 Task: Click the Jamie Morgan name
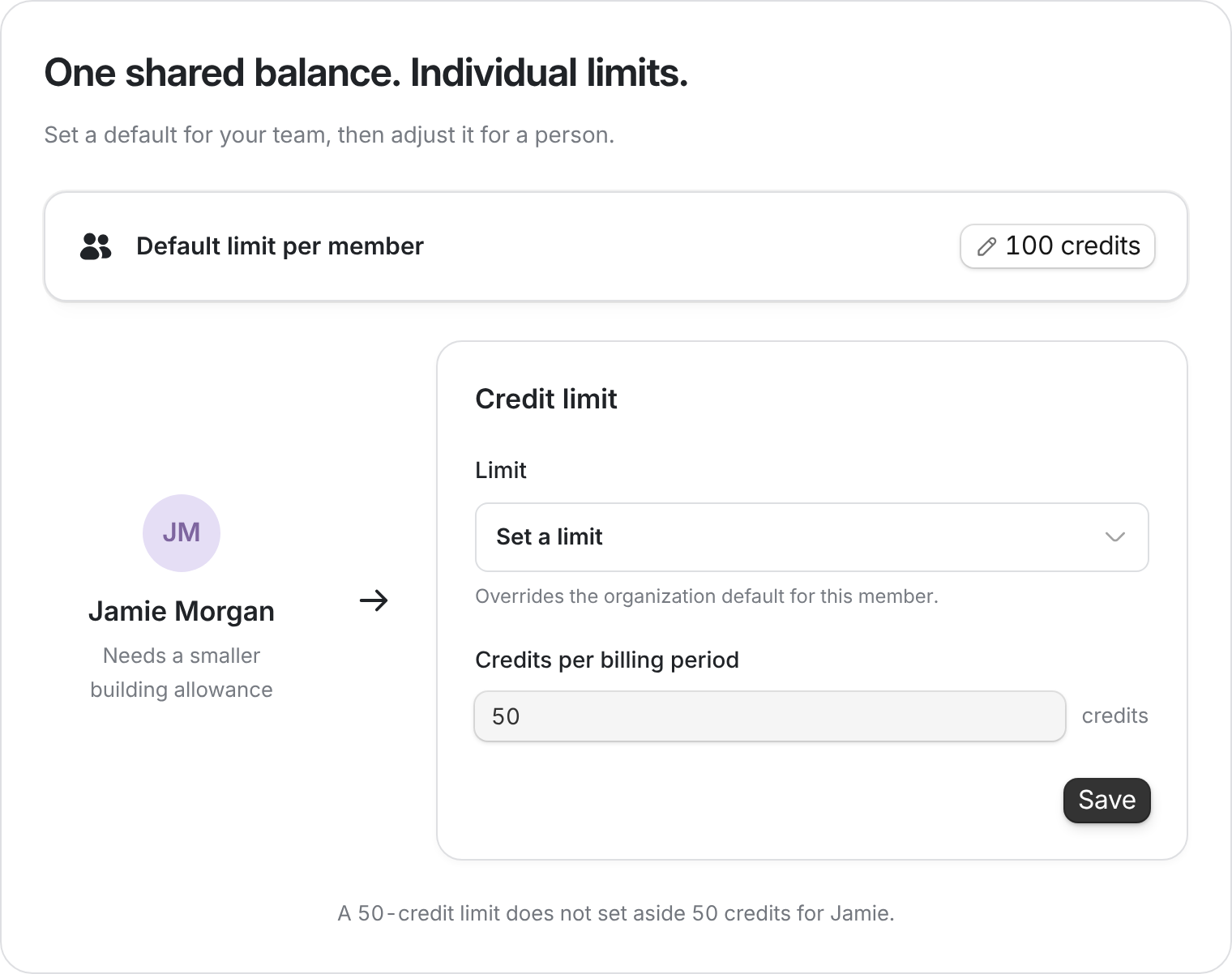(182, 611)
